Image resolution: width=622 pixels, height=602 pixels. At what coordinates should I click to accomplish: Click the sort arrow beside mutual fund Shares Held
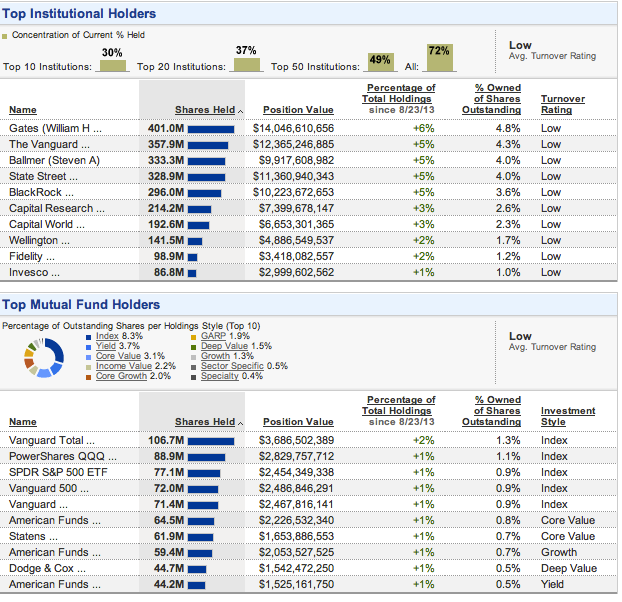[240, 424]
